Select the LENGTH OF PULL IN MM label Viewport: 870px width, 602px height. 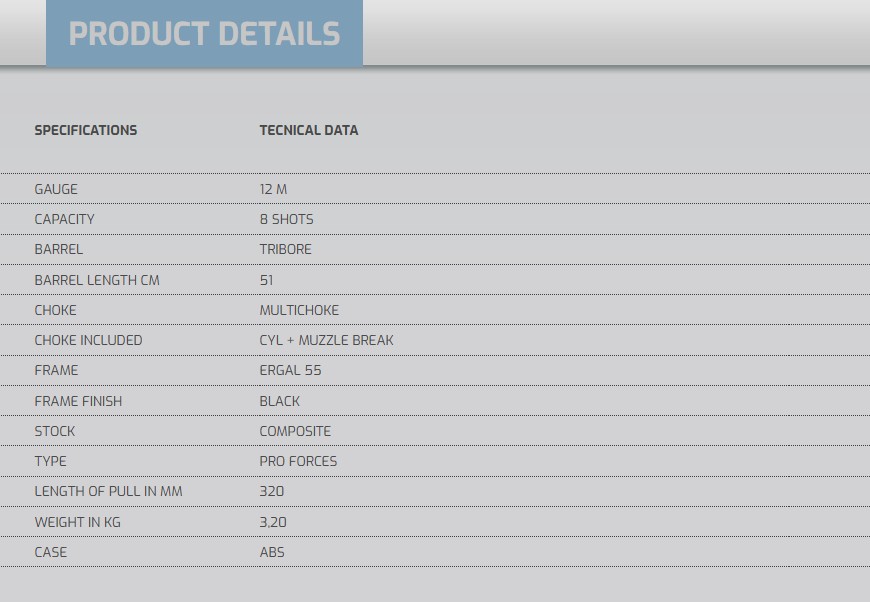pyautogui.click(x=108, y=491)
